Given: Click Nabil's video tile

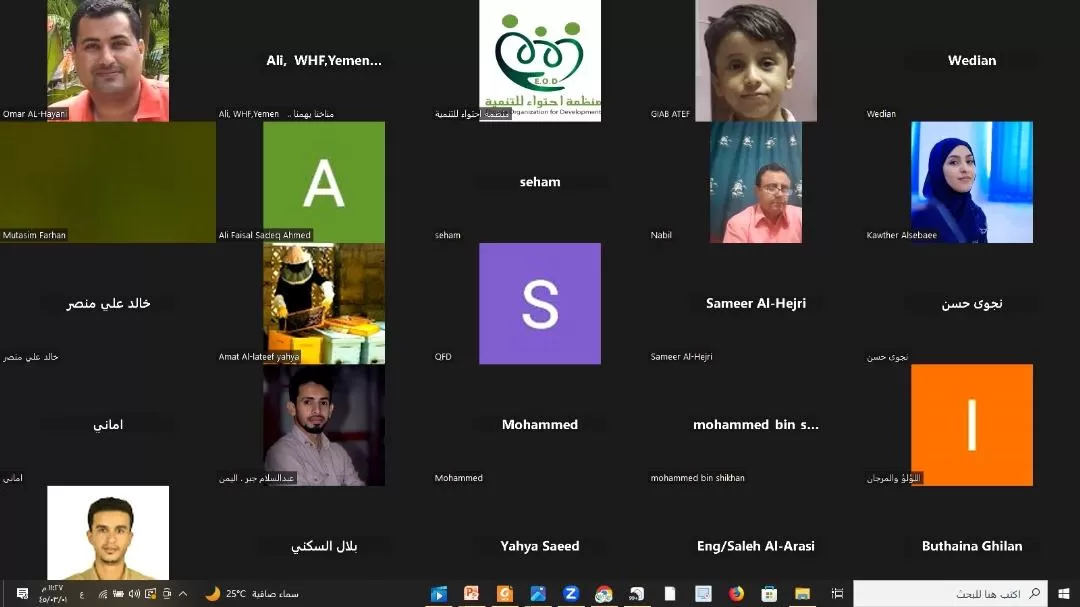Looking at the screenshot, I should click(x=755, y=182).
